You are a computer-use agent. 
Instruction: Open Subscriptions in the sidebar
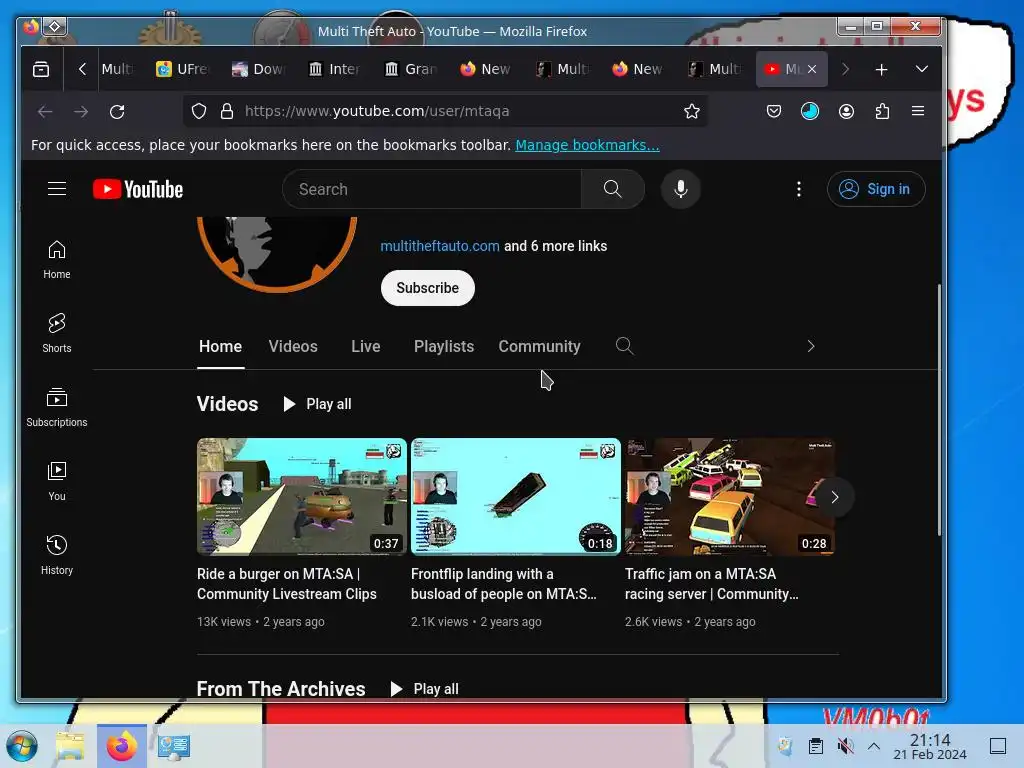pyautogui.click(x=57, y=407)
